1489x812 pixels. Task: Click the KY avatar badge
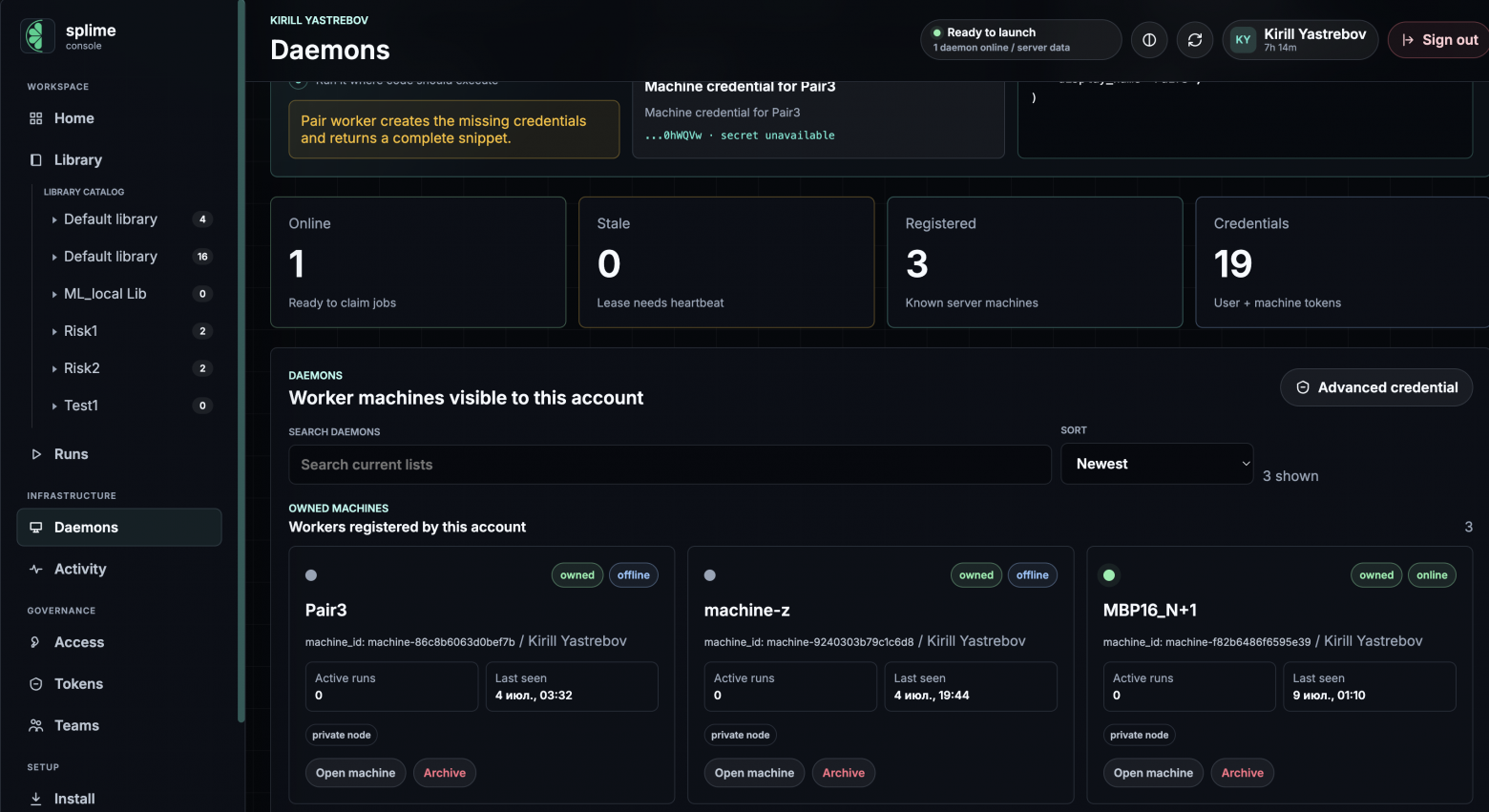[x=1243, y=40]
